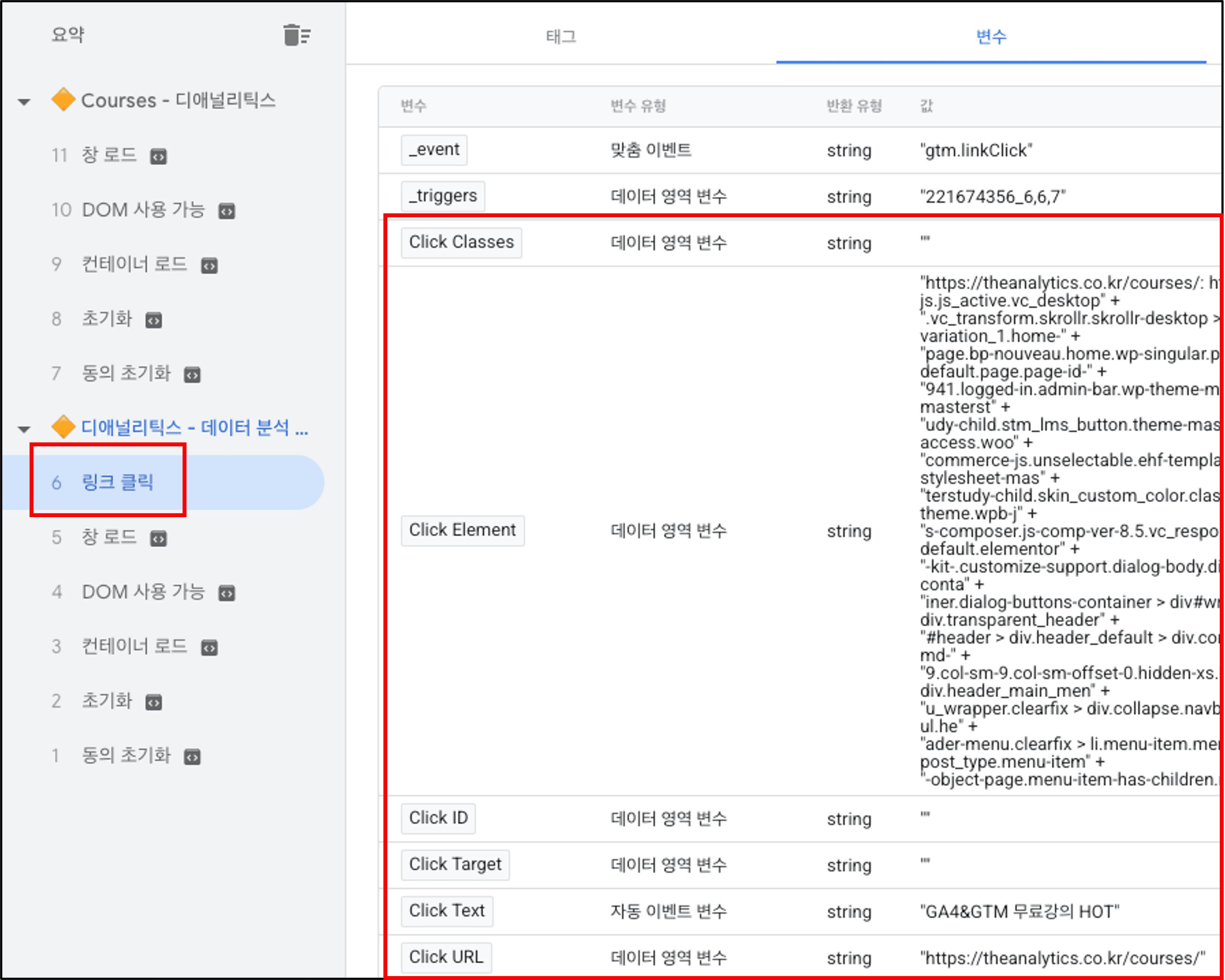Click the code icon beside 4 DOM 사용 가능
Image resolution: width=1225 pixels, height=980 pixels.
pos(227,592)
